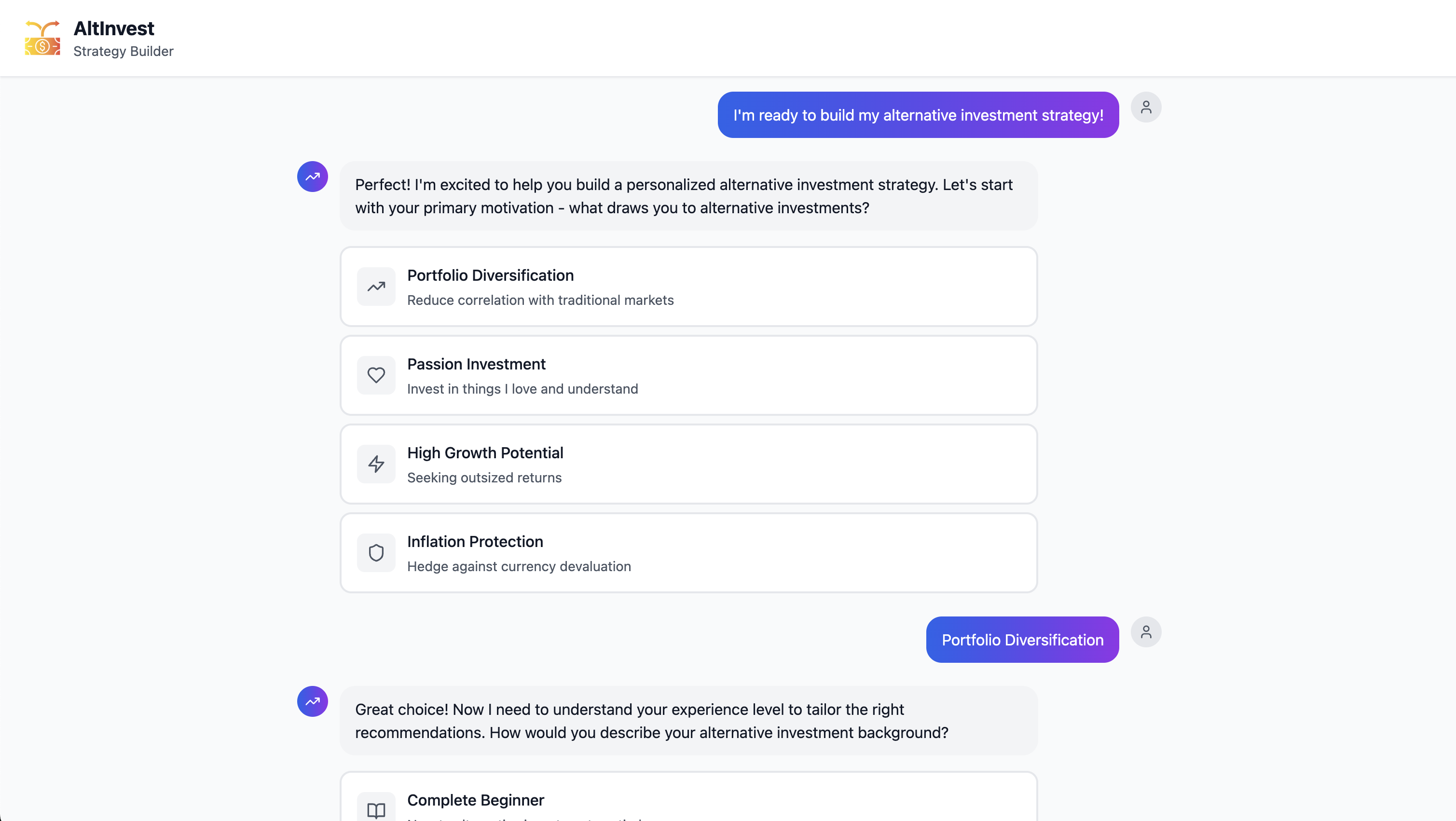This screenshot has height=821, width=1456.
Task: Click the AltInvest title in the header
Action: [x=113, y=28]
